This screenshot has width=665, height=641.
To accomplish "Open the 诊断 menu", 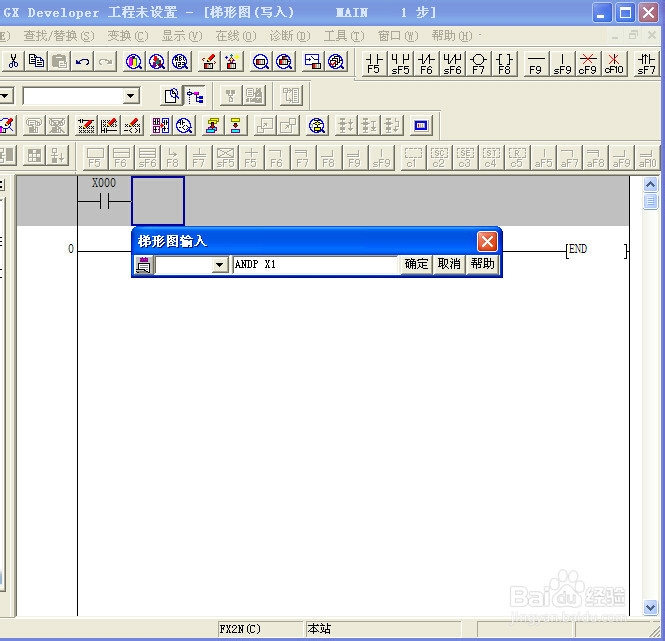I will [290, 36].
